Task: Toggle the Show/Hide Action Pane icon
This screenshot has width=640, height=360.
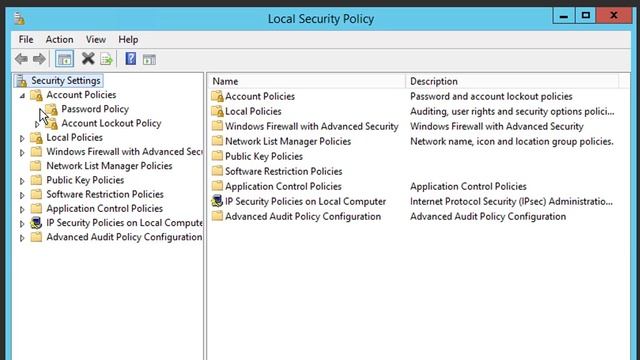Action: 149,60
